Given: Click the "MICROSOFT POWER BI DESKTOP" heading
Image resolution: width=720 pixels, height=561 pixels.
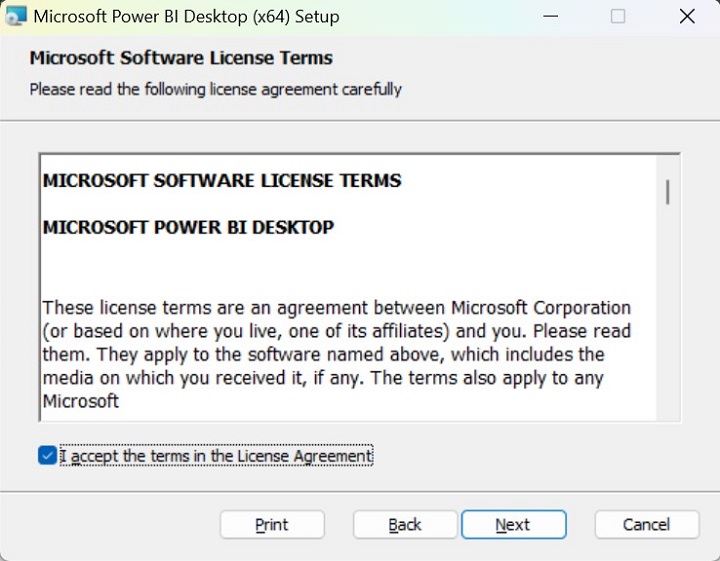Looking at the screenshot, I should click(x=188, y=227).
